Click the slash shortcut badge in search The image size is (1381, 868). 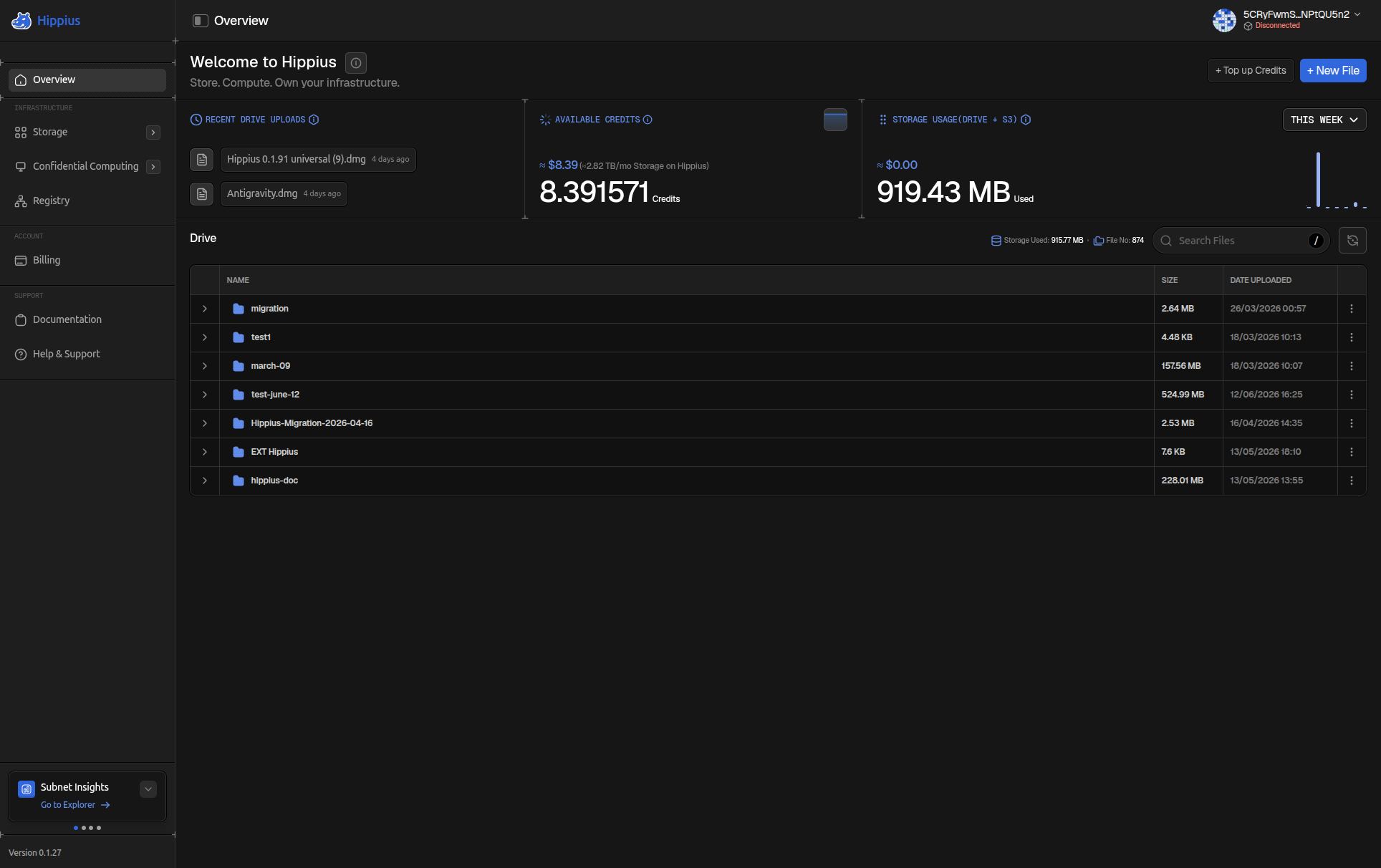pyautogui.click(x=1316, y=241)
